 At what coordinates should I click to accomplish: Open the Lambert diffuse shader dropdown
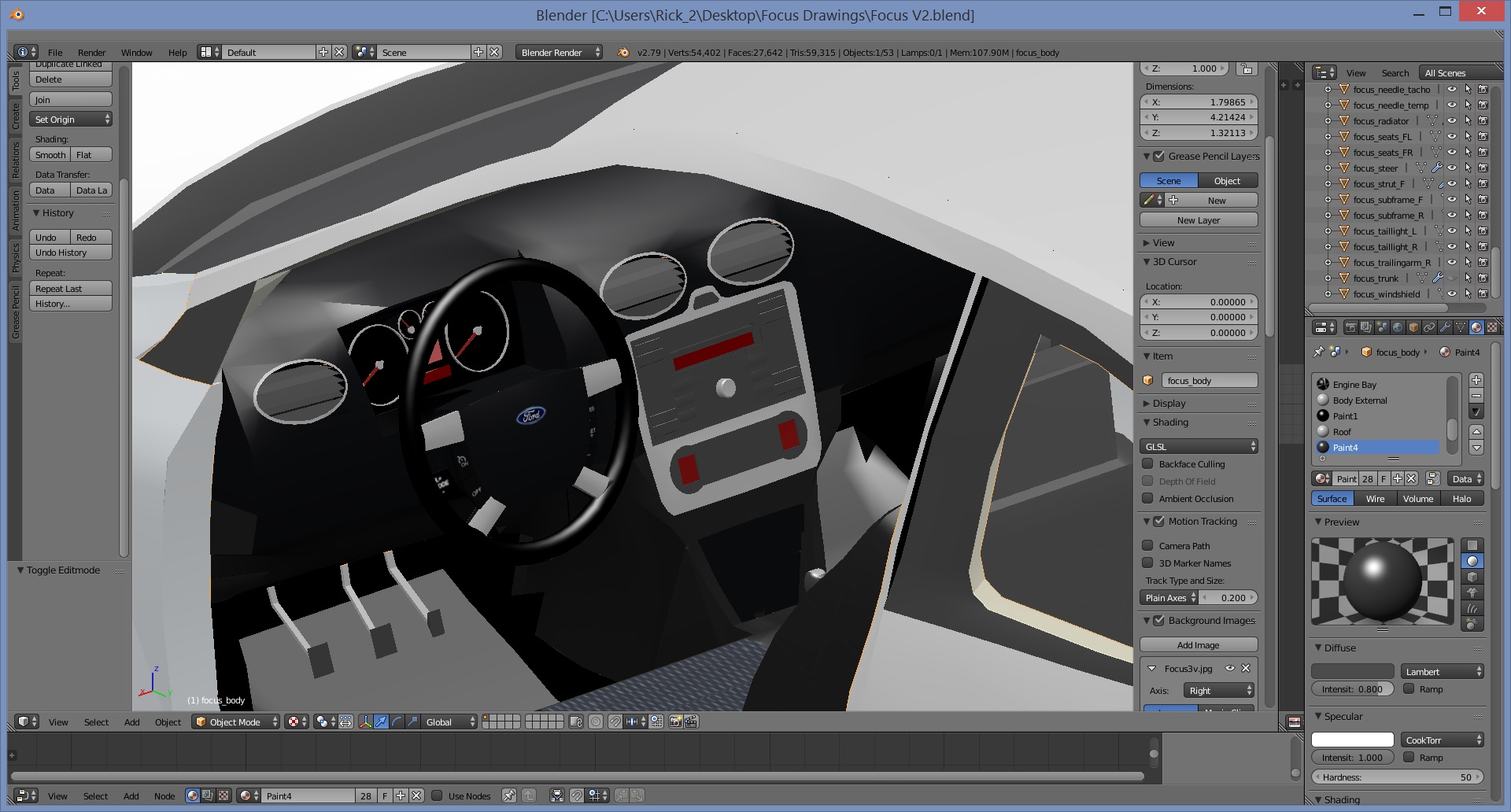(1443, 671)
